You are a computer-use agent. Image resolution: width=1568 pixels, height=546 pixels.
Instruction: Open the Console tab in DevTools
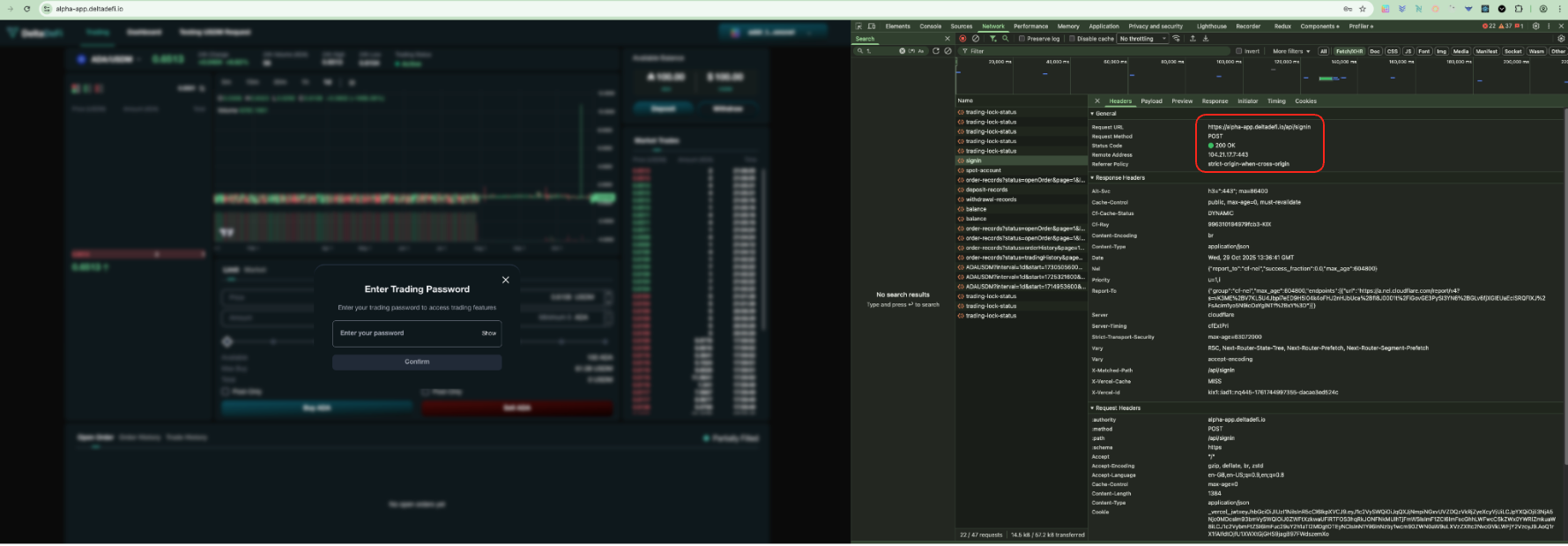tap(930, 26)
